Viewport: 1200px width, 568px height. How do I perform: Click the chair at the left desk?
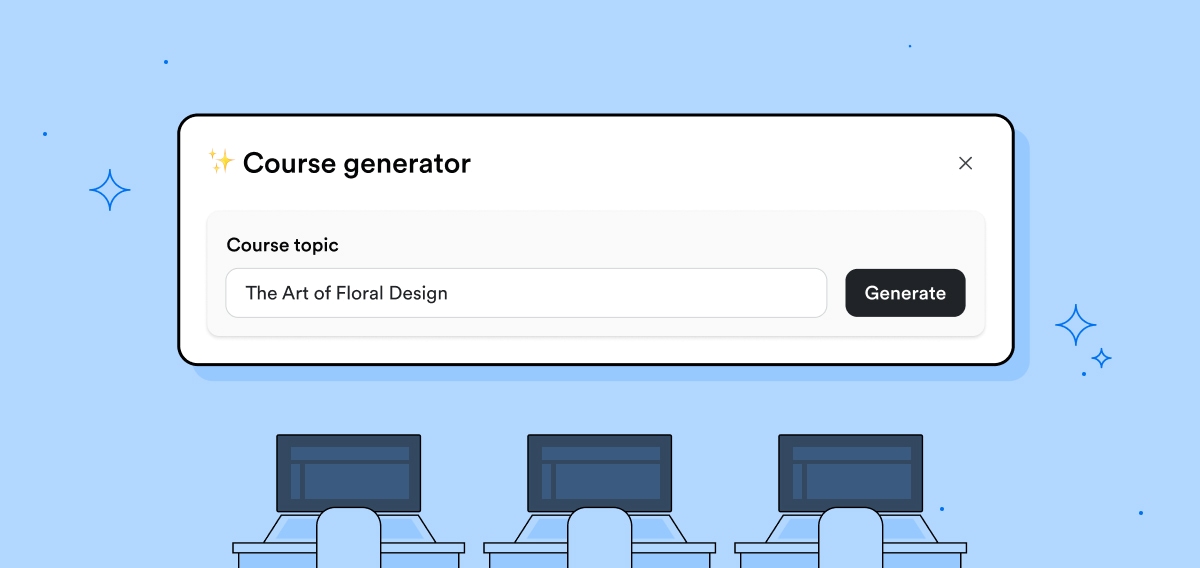349,537
